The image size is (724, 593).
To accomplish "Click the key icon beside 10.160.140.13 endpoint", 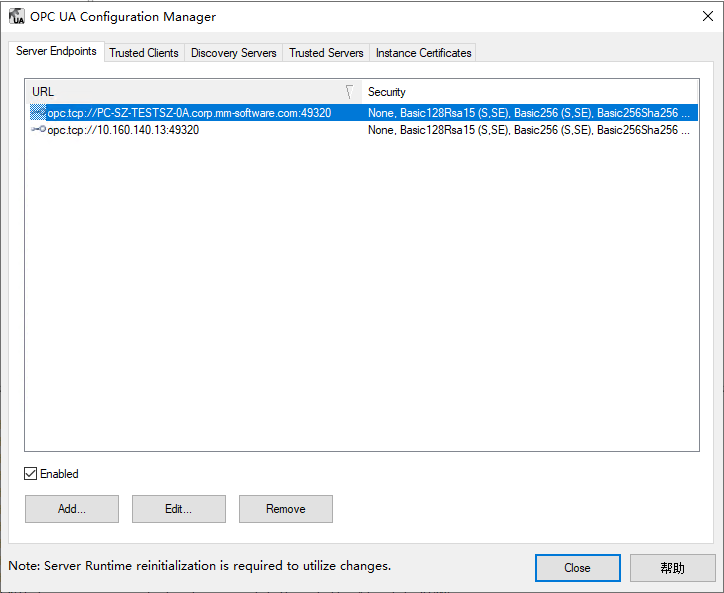I will [x=38, y=130].
